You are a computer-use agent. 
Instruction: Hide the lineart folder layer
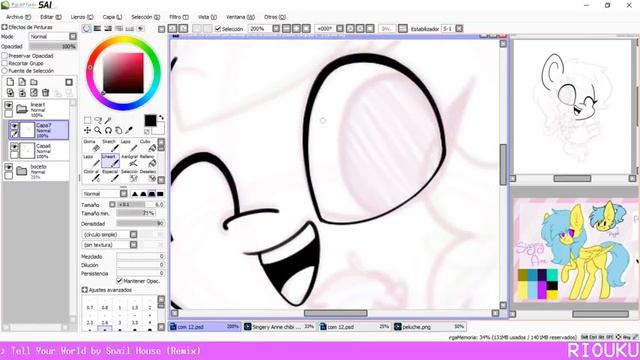[x=9, y=105]
